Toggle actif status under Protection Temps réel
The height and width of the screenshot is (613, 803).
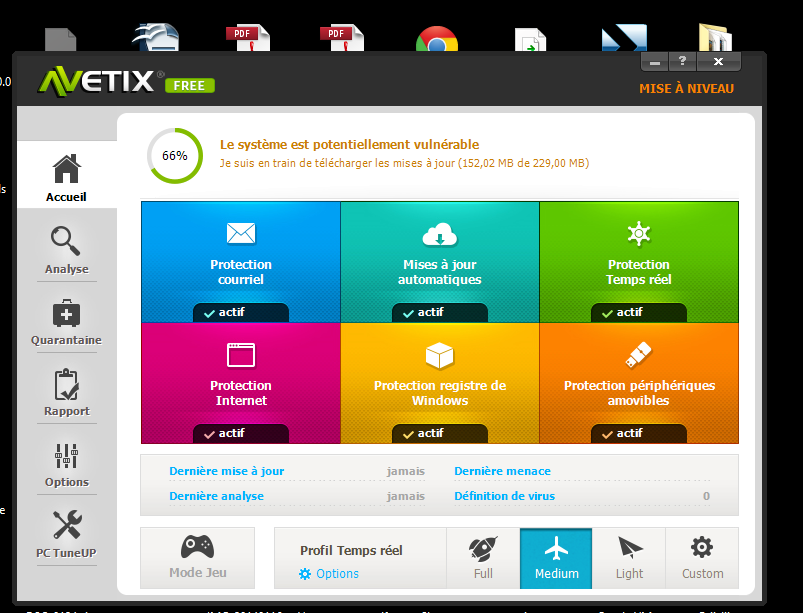tap(639, 312)
